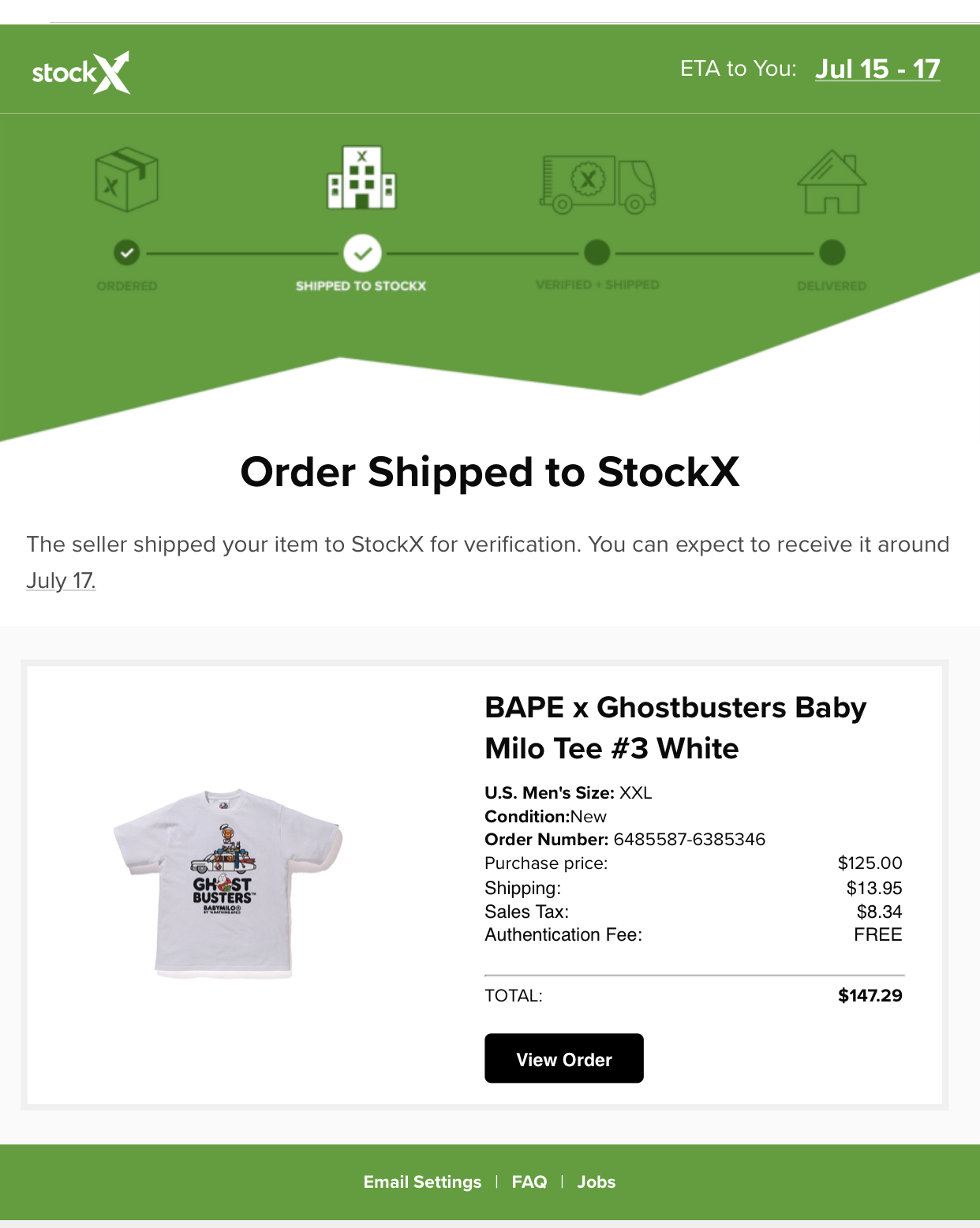
Task: Click the ORDERED step label text
Action: coord(126,286)
